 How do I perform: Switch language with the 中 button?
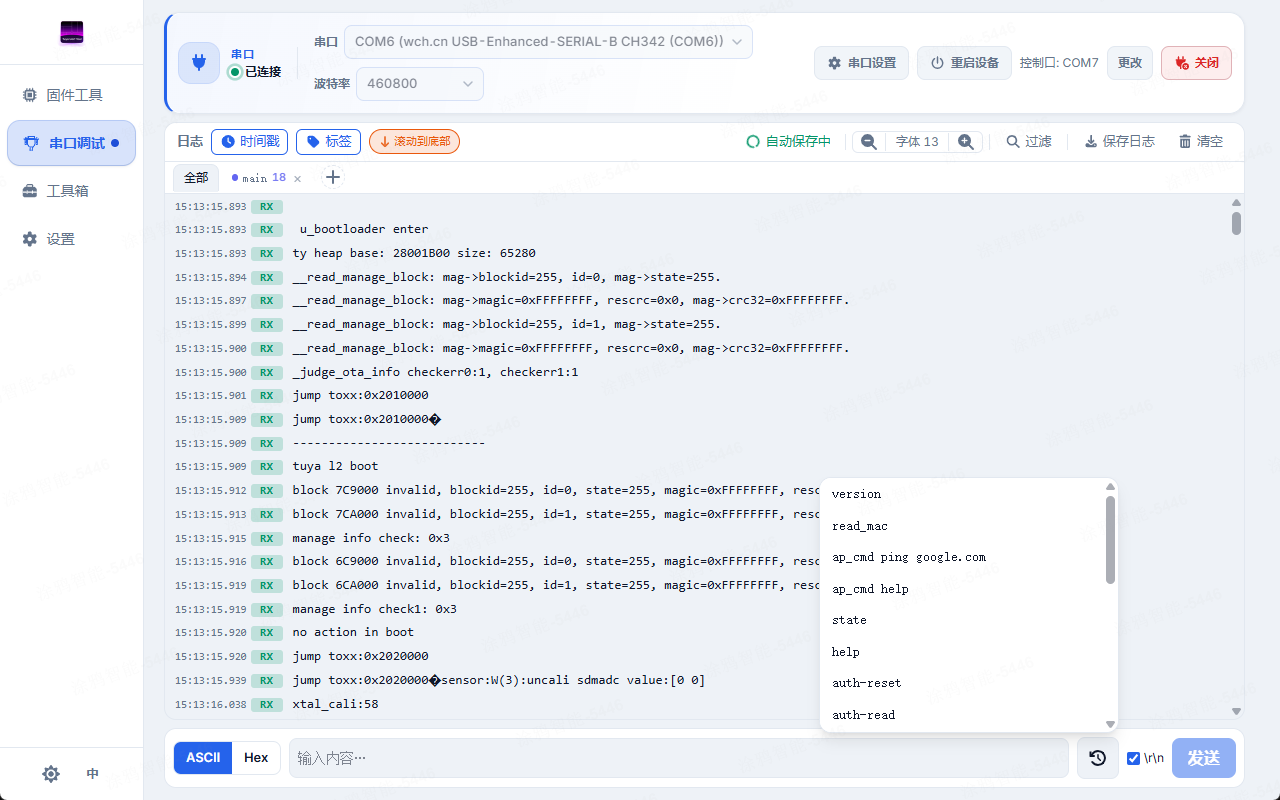[93, 774]
